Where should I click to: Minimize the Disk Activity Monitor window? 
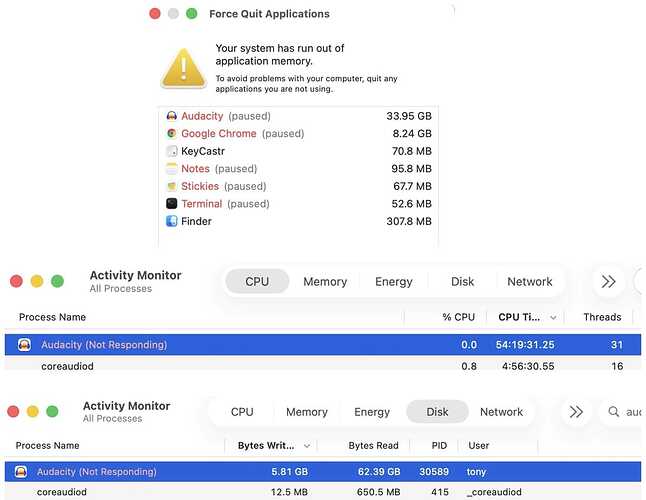(x=33, y=411)
